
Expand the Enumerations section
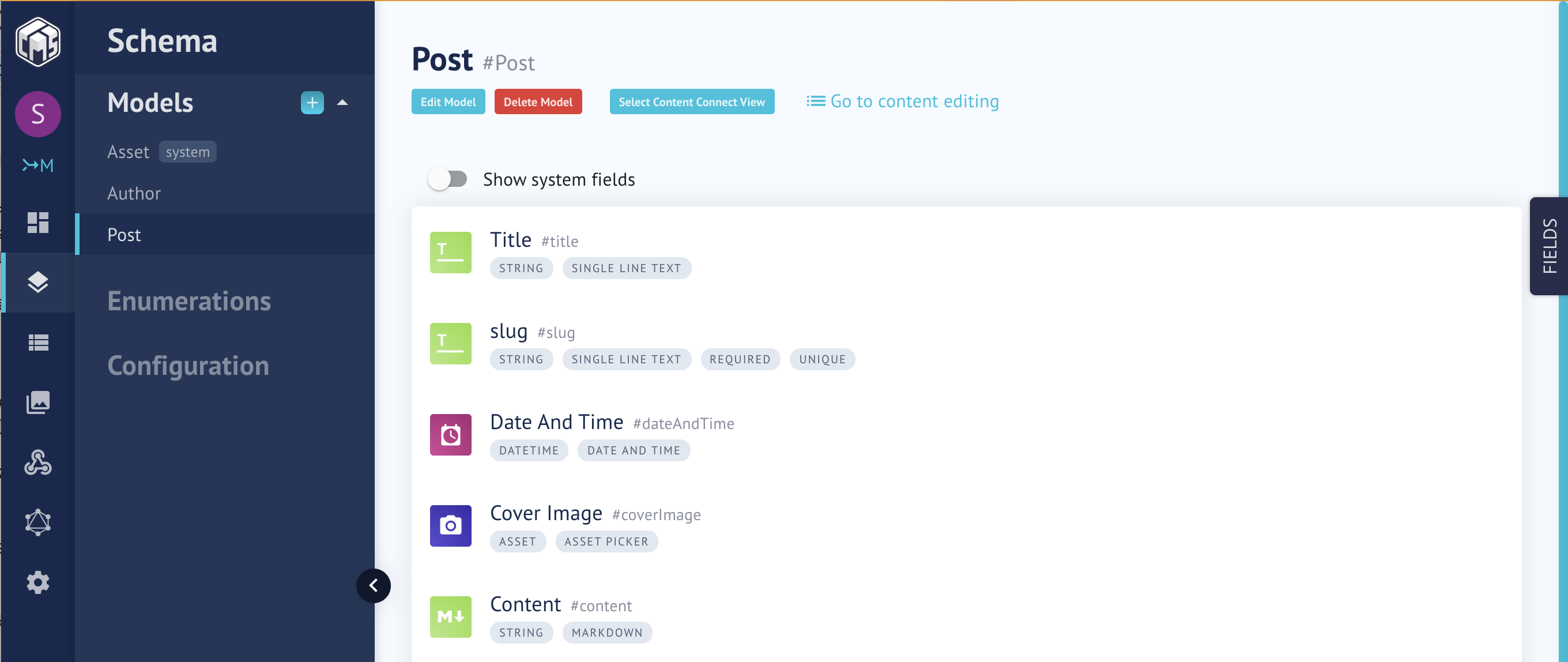coord(189,301)
